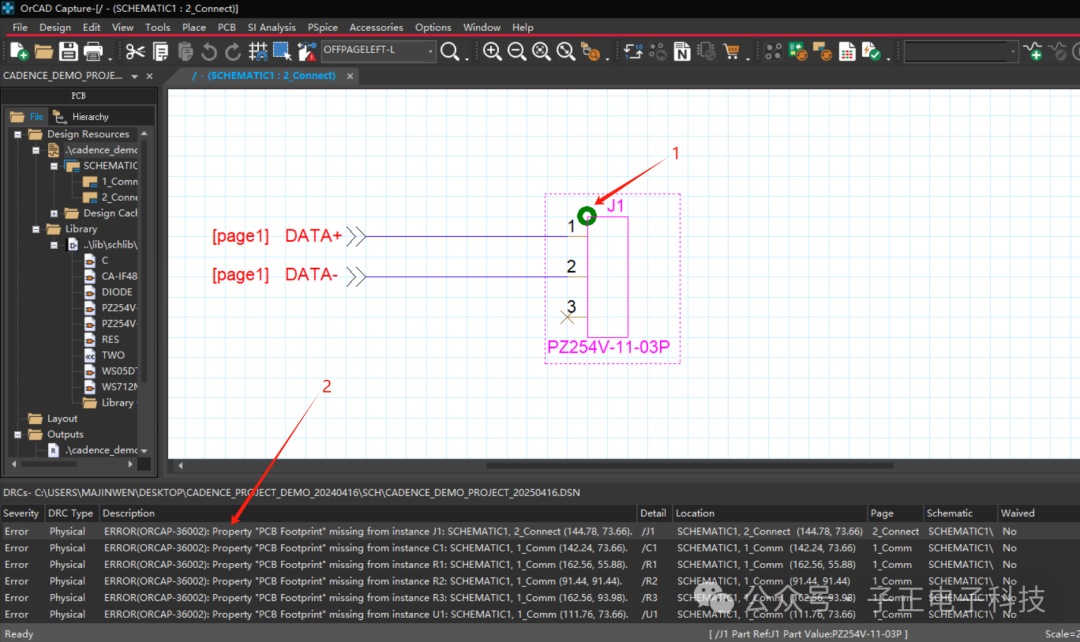Image resolution: width=1080 pixels, height=642 pixels.
Task: Toggle the drag connected object icon
Action: click(307, 52)
